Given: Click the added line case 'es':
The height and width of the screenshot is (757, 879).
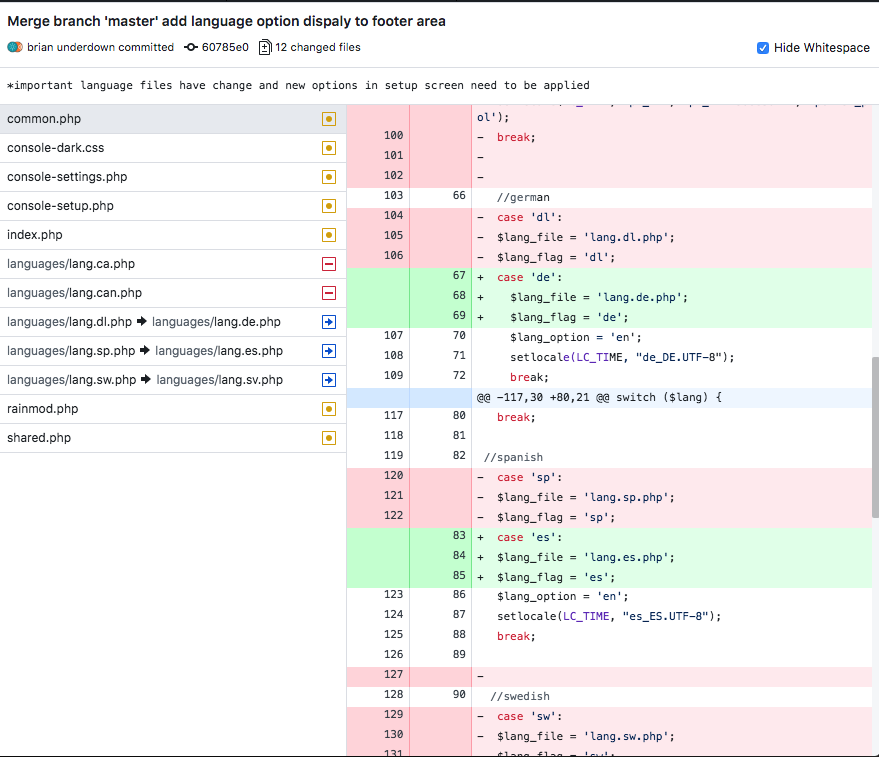Looking at the screenshot, I should click(609, 538).
